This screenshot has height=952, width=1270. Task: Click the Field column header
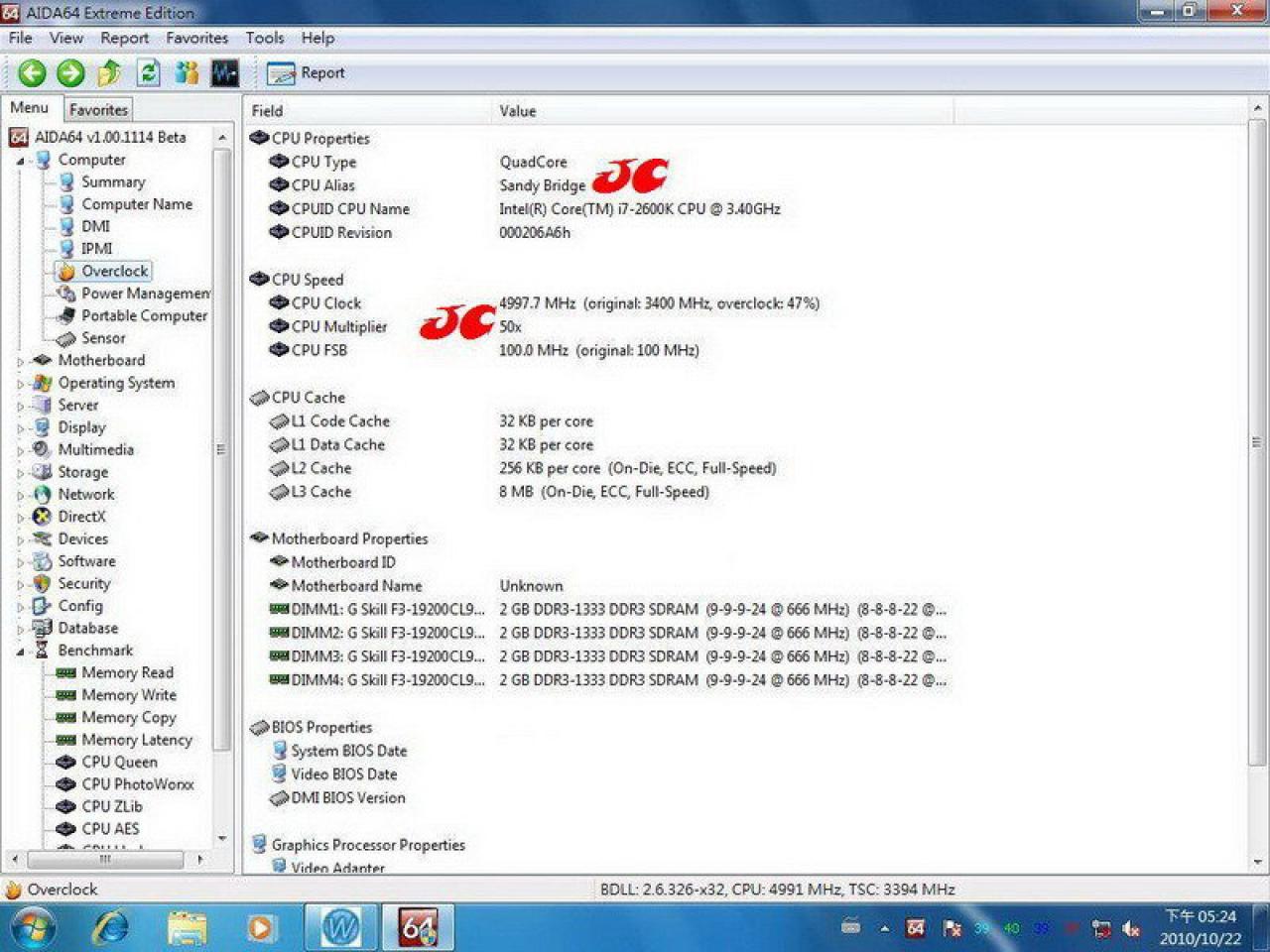367,111
